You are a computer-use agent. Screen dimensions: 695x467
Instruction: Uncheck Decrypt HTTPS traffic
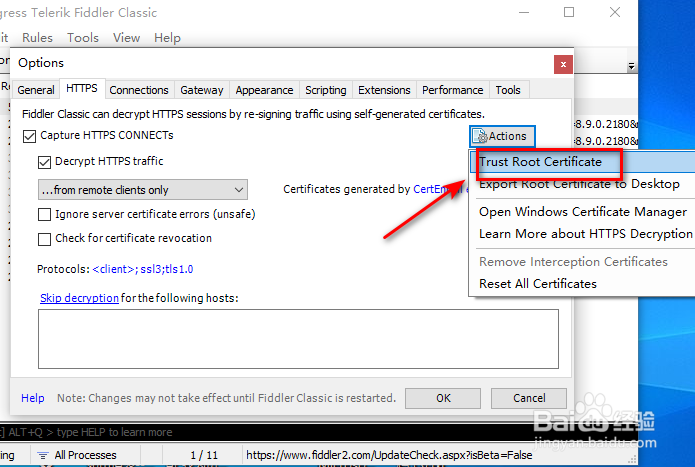coord(44,162)
